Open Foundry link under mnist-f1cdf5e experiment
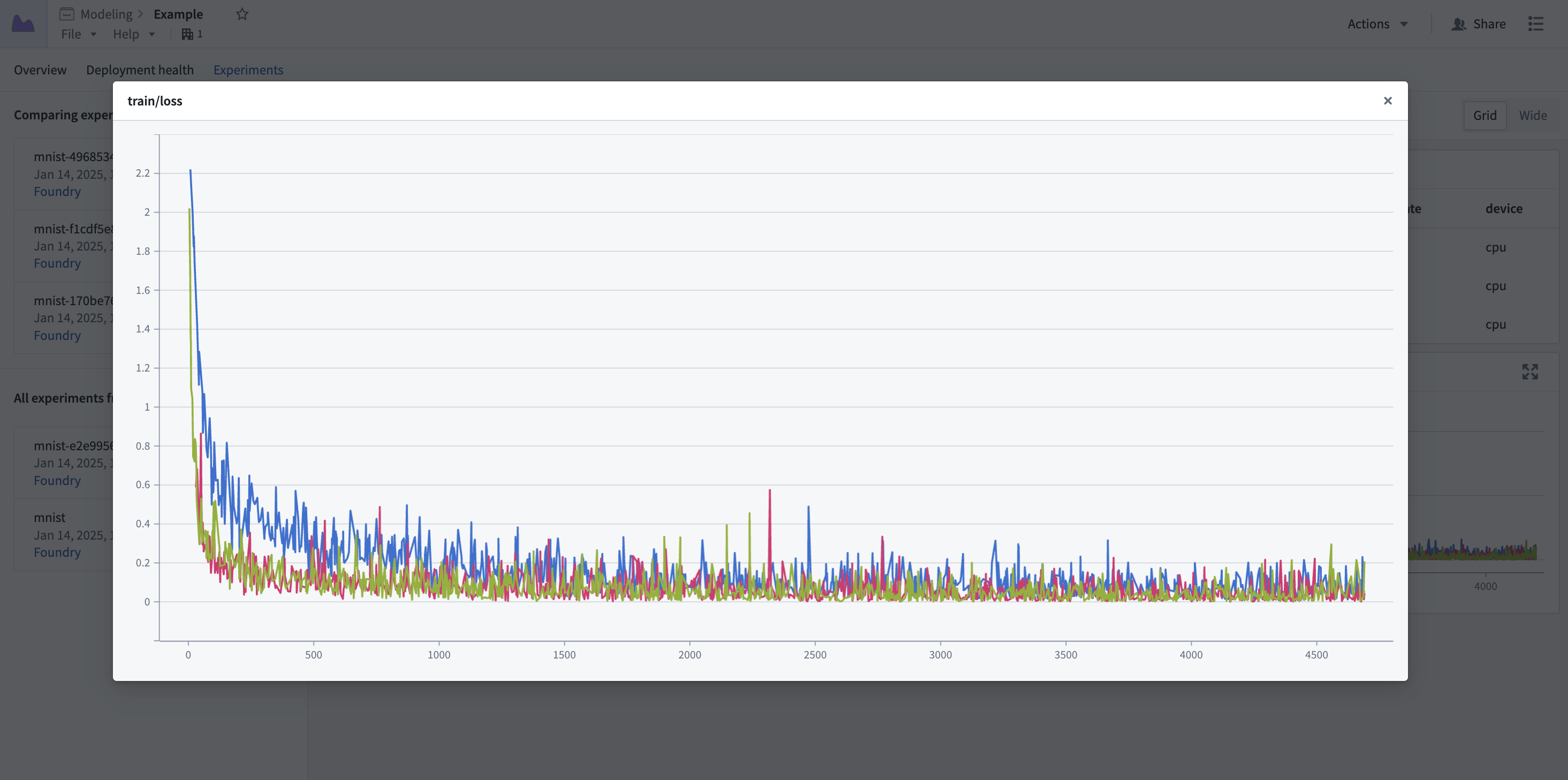 [x=57, y=263]
